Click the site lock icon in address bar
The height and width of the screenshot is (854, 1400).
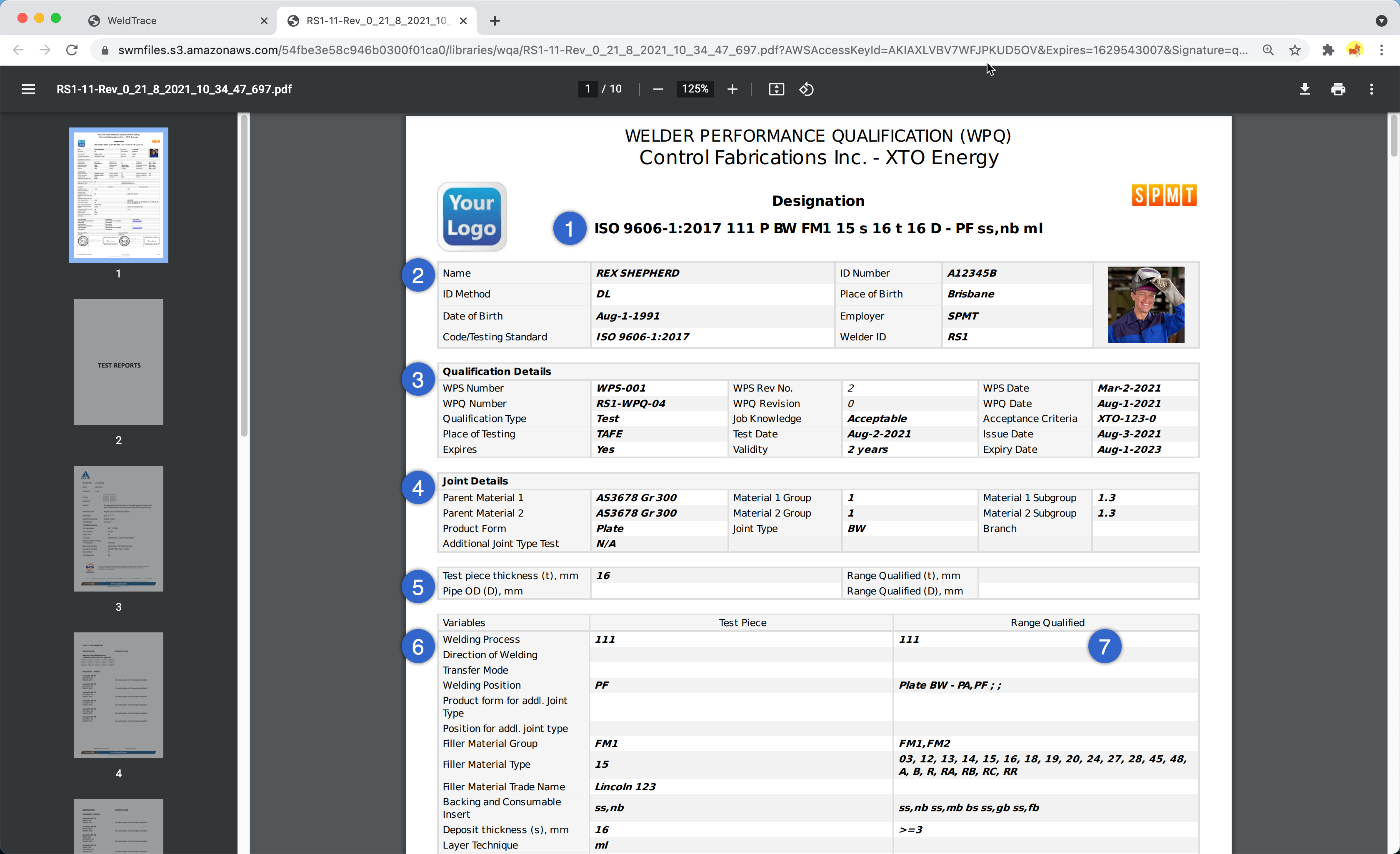click(105, 50)
